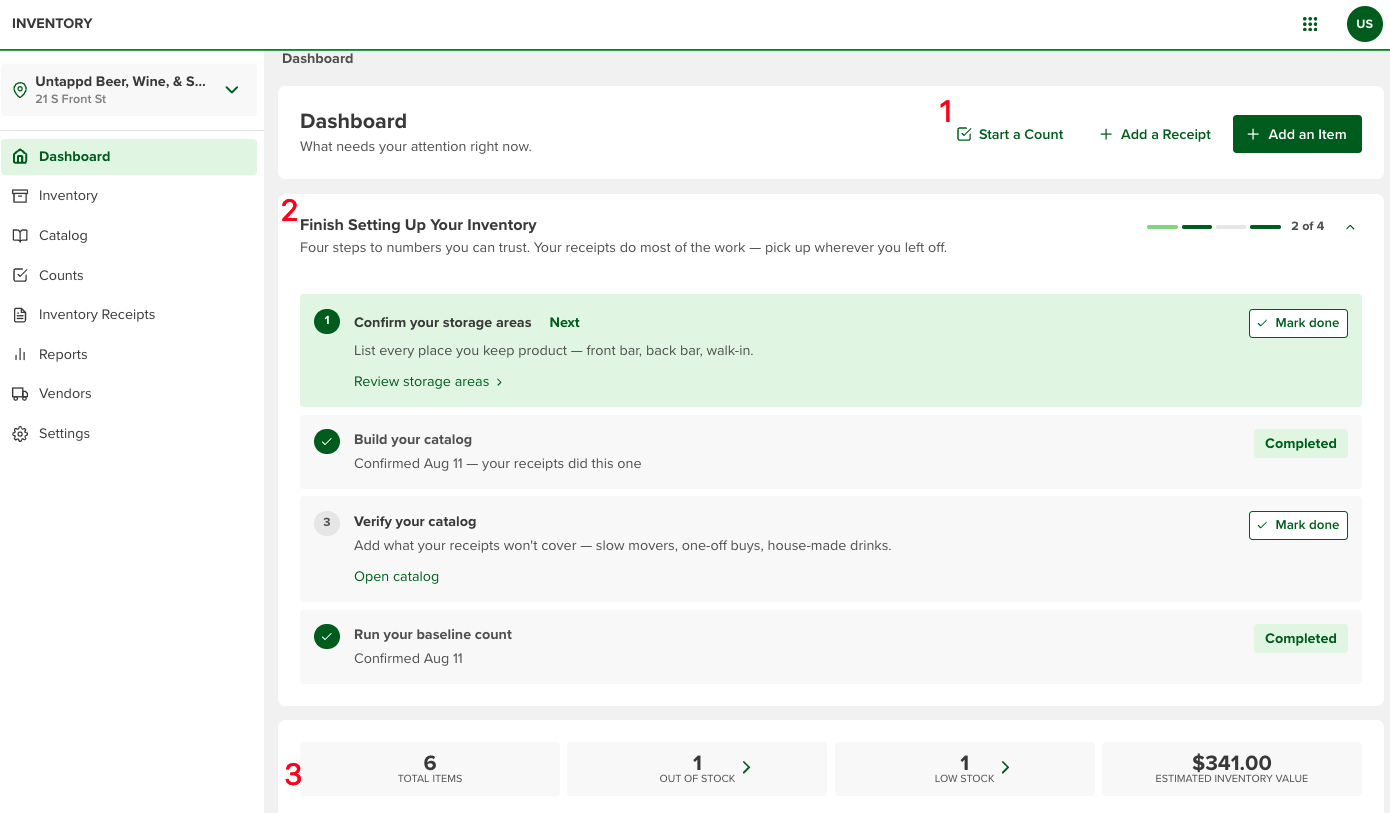This screenshot has height=813, width=1390.
Task: Open the apps grid icon
Action: click(1310, 24)
